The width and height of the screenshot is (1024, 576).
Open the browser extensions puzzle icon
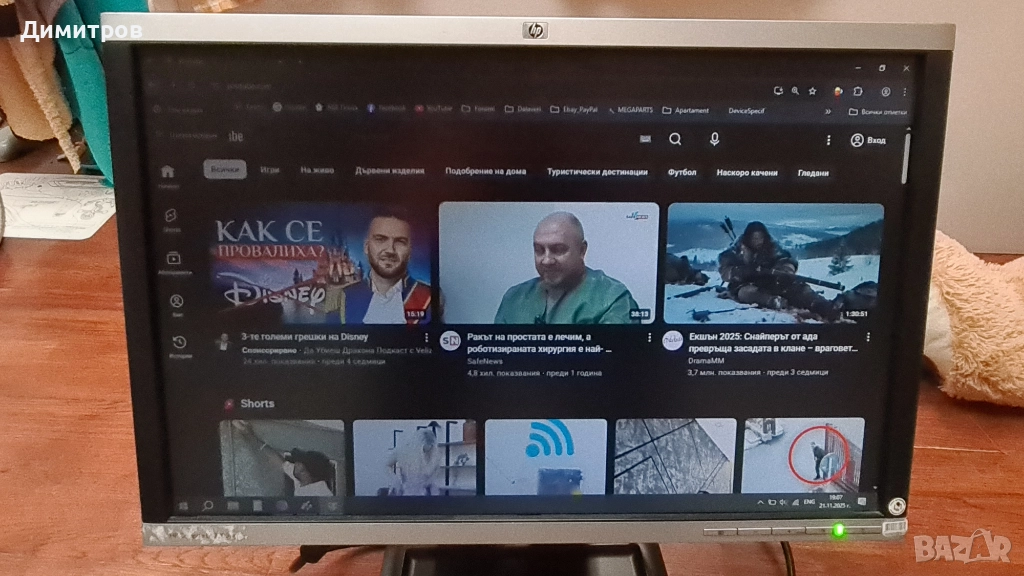858,91
